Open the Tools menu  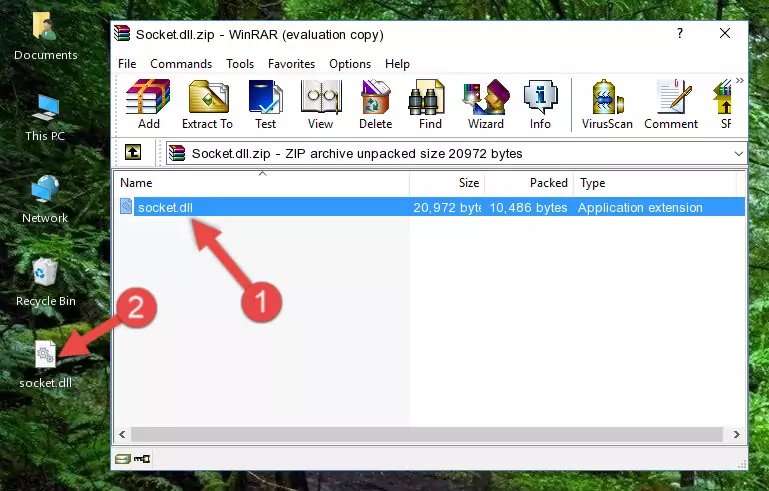coord(240,64)
